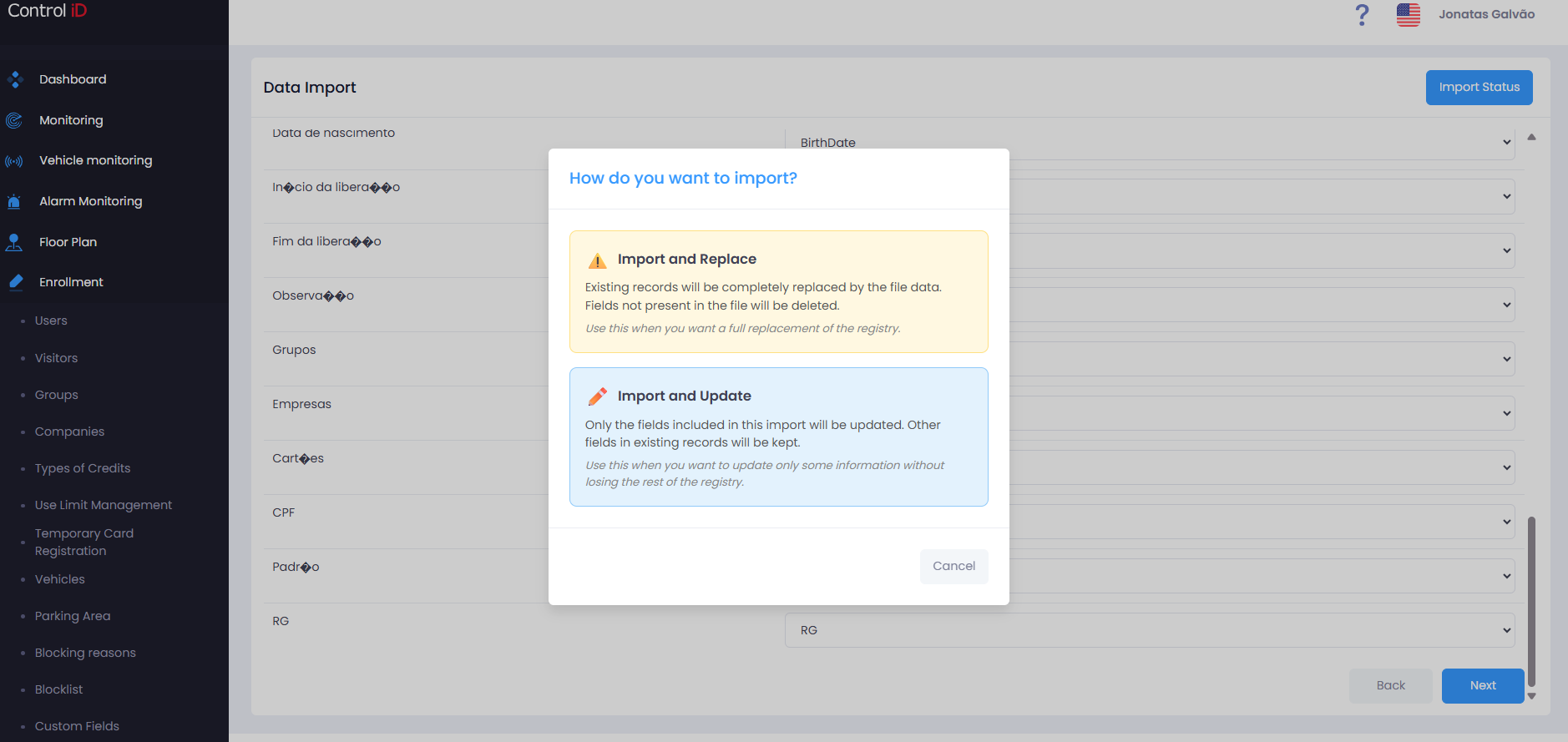Click the Data de nascimento label

[x=333, y=133]
